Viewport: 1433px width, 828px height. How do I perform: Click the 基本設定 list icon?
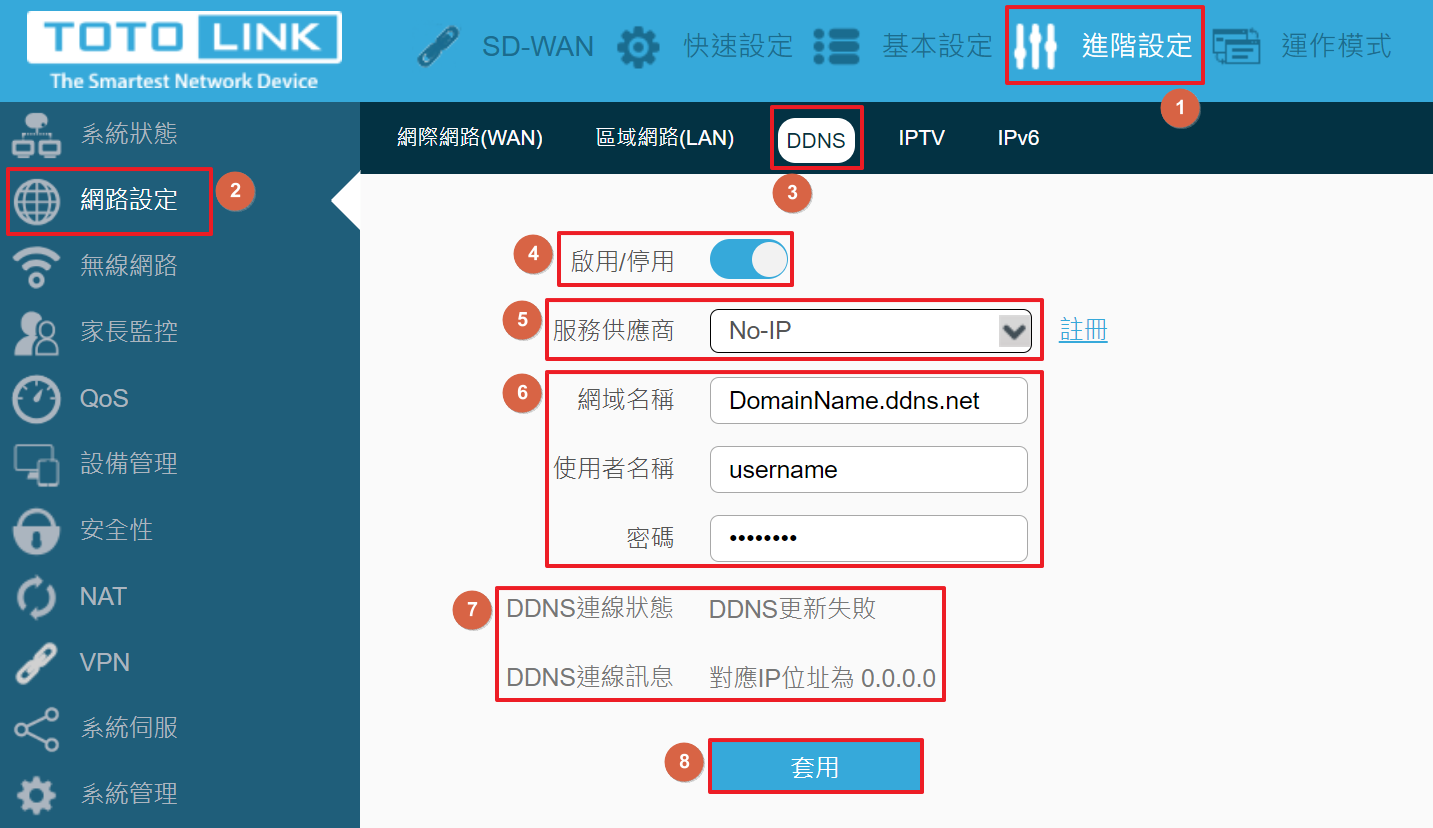click(x=837, y=46)
